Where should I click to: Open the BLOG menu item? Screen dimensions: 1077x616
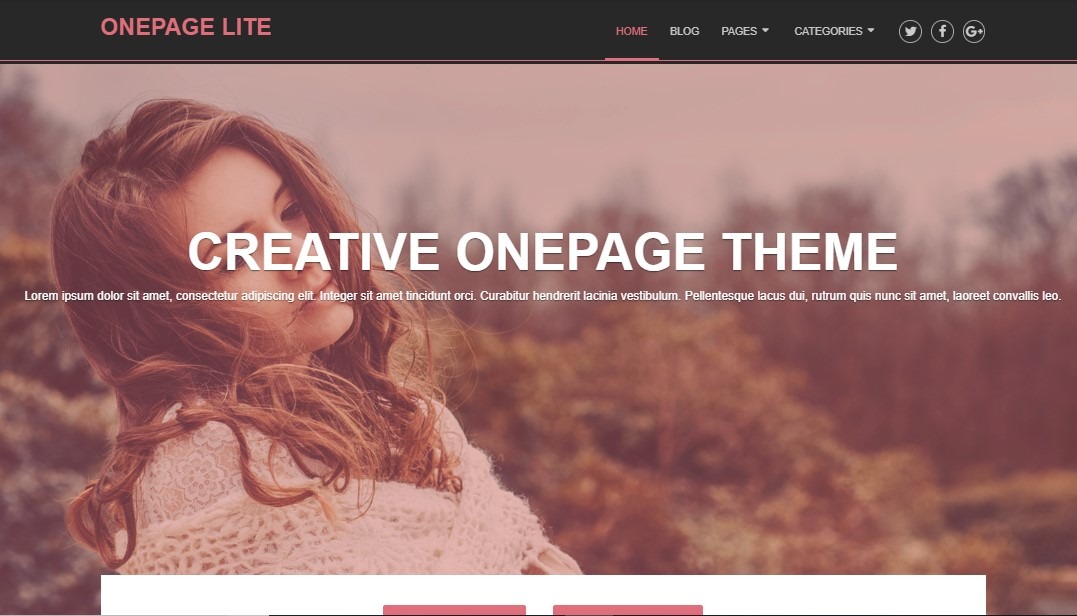(x=684, y=32)
